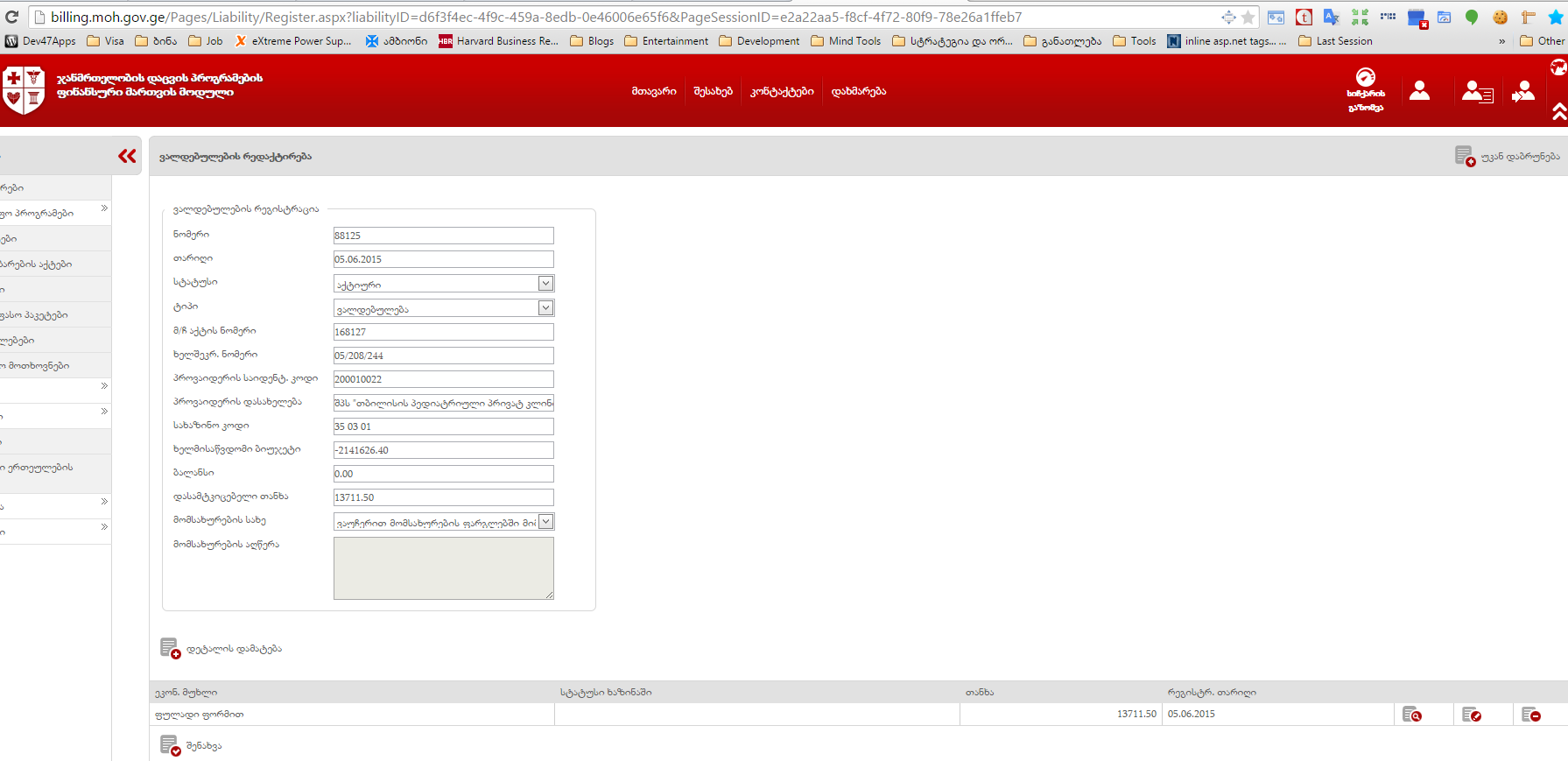Open the კონტაქტები menu item
The height and width of the screenshot is (761, 1568).
[782, 91]
